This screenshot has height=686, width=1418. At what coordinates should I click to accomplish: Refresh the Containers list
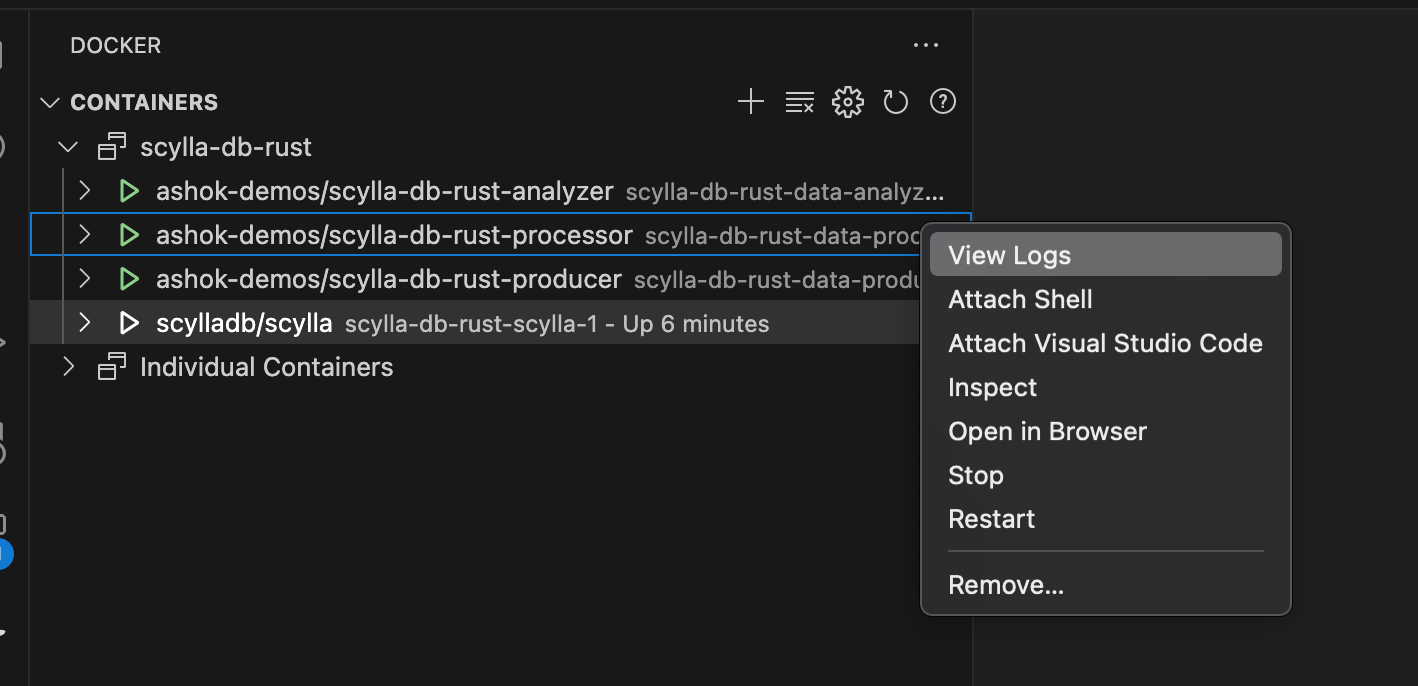pos(895,102)
